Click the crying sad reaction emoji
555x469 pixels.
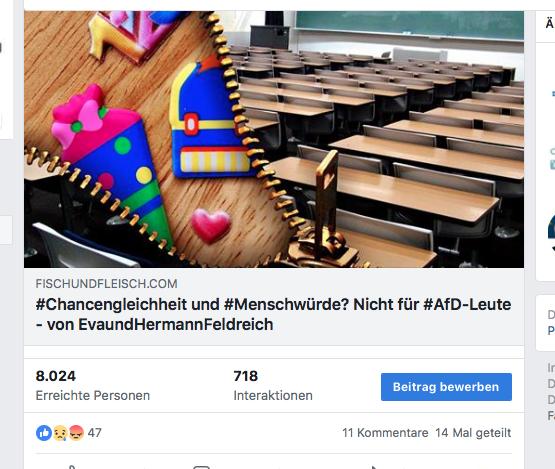pos(60,433)
